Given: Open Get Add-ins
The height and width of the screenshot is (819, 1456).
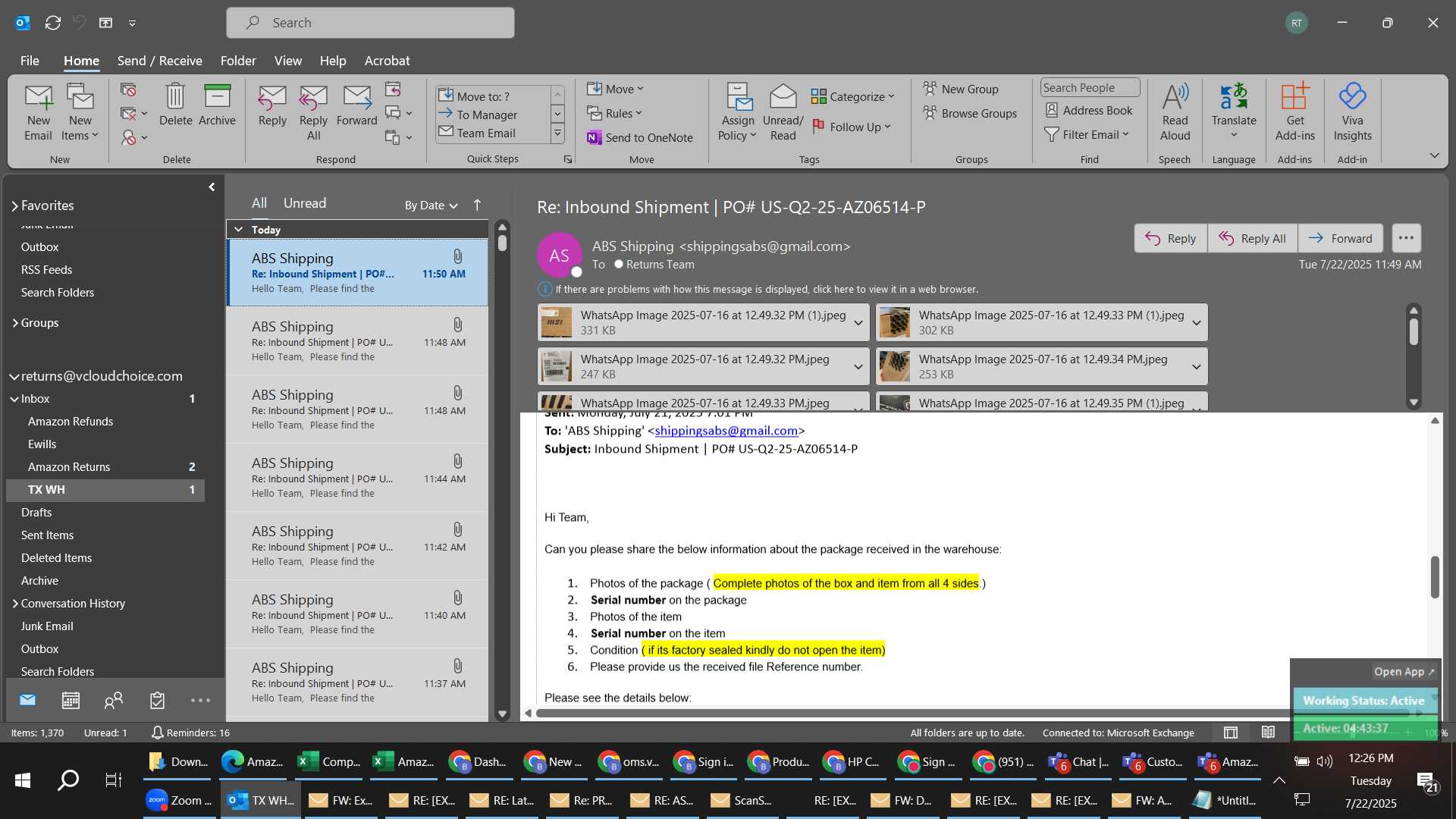Looking at the screenshot, I should (x=1294, y=112).
